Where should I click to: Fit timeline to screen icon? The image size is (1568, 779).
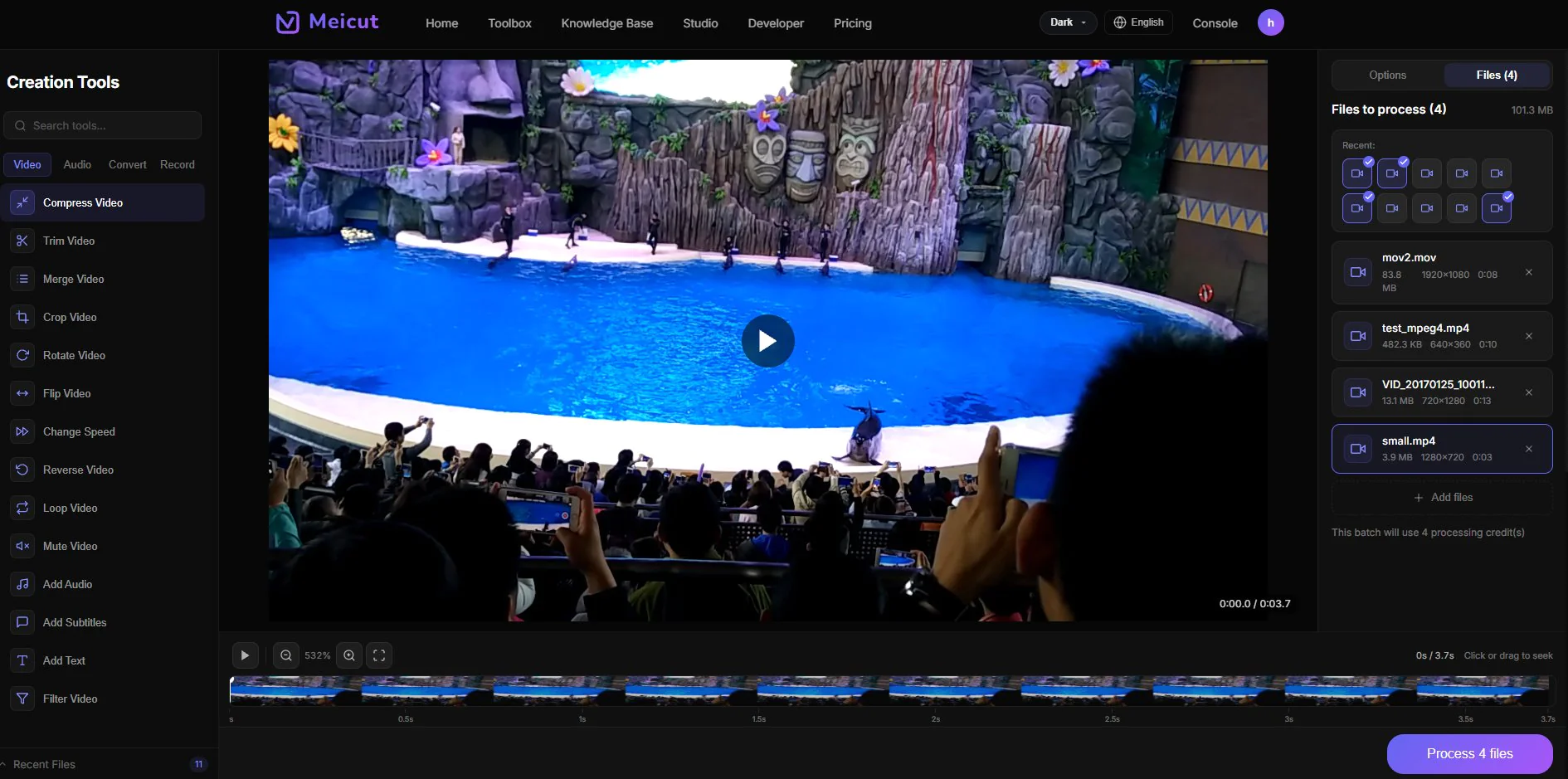click(379, 655)
